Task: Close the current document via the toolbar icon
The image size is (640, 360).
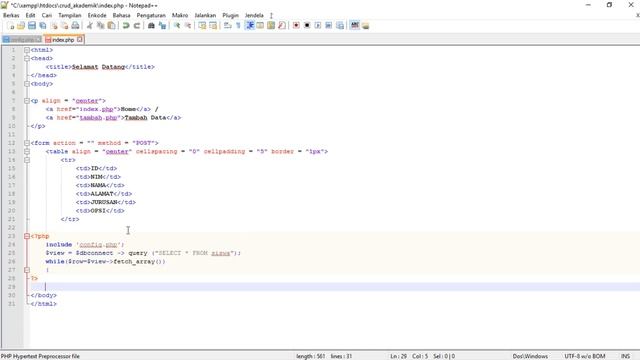Action: coord(53,26)
